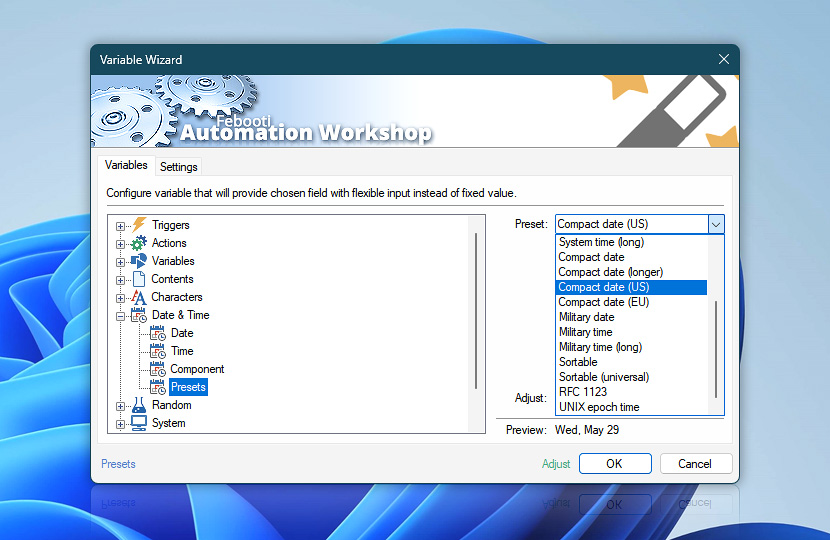The image size is (830, 540).
Task: Choose Sortable (universal) preset
Action: point(632,377)
